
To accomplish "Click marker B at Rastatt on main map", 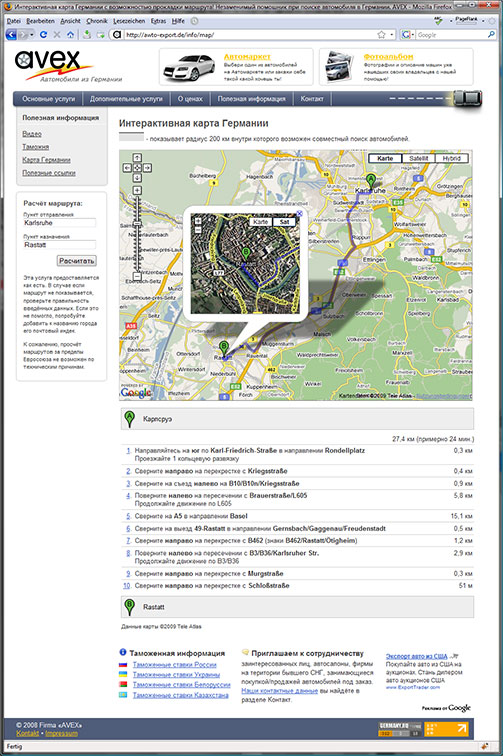I will click(223, 348).
